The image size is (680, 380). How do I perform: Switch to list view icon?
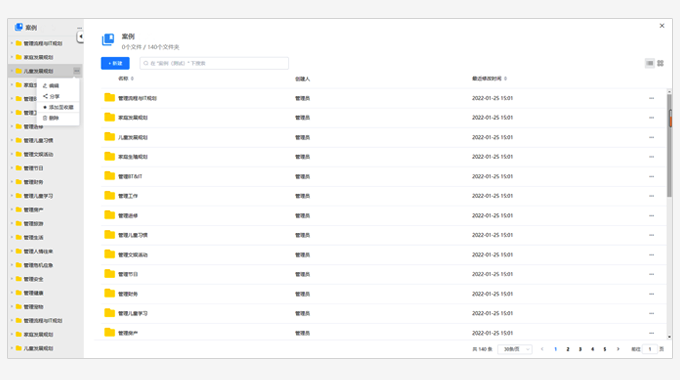click(649, 63)
